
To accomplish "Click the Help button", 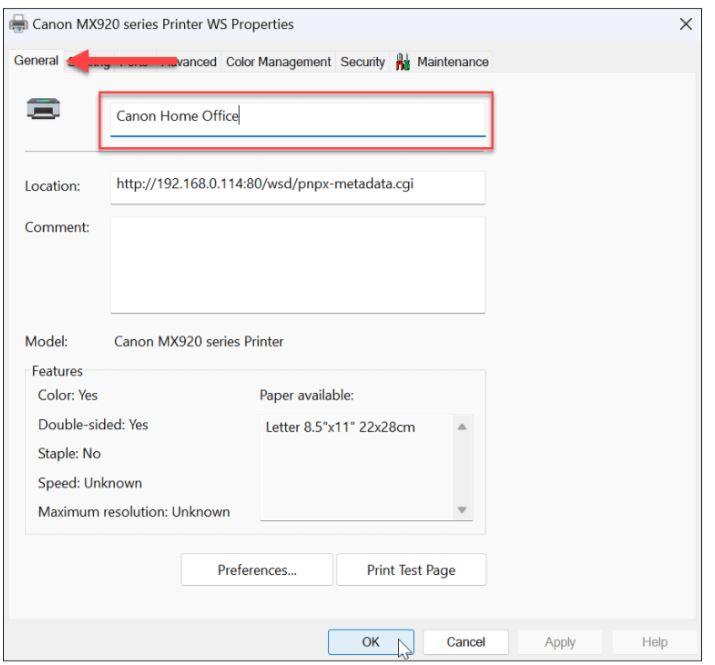I will click(x=654, y=642).
